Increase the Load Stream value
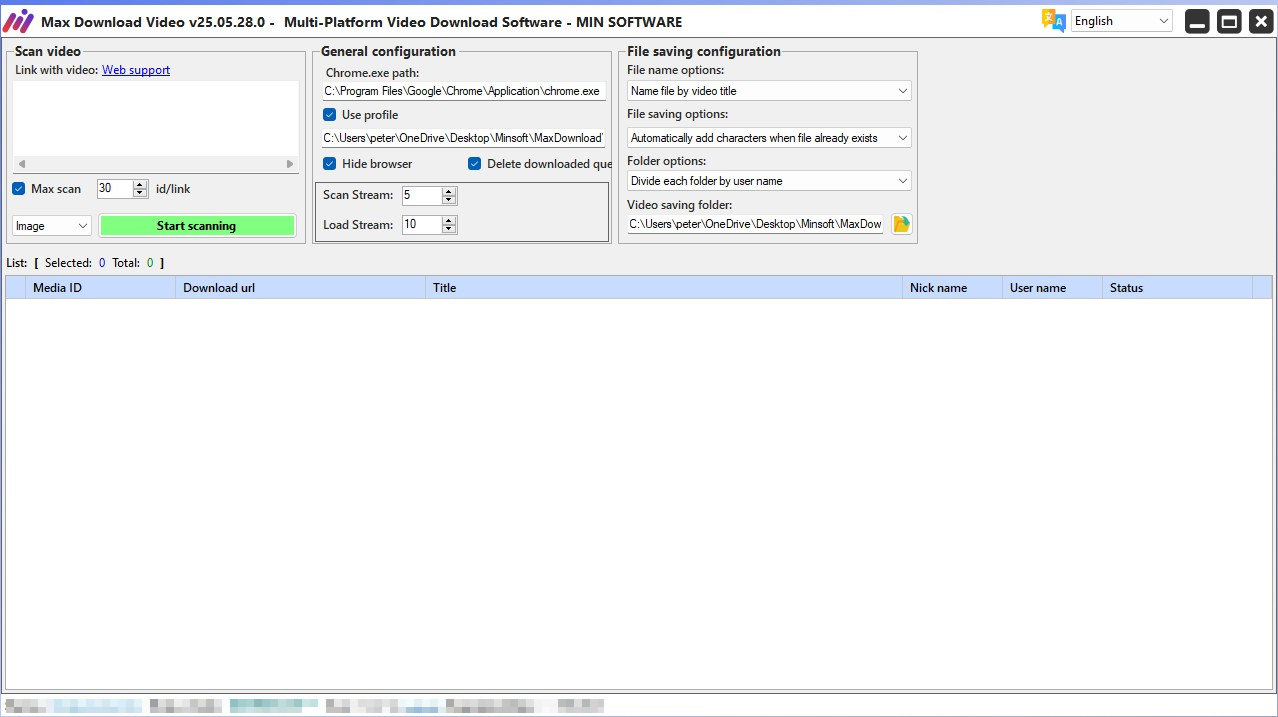 (449, 221)
